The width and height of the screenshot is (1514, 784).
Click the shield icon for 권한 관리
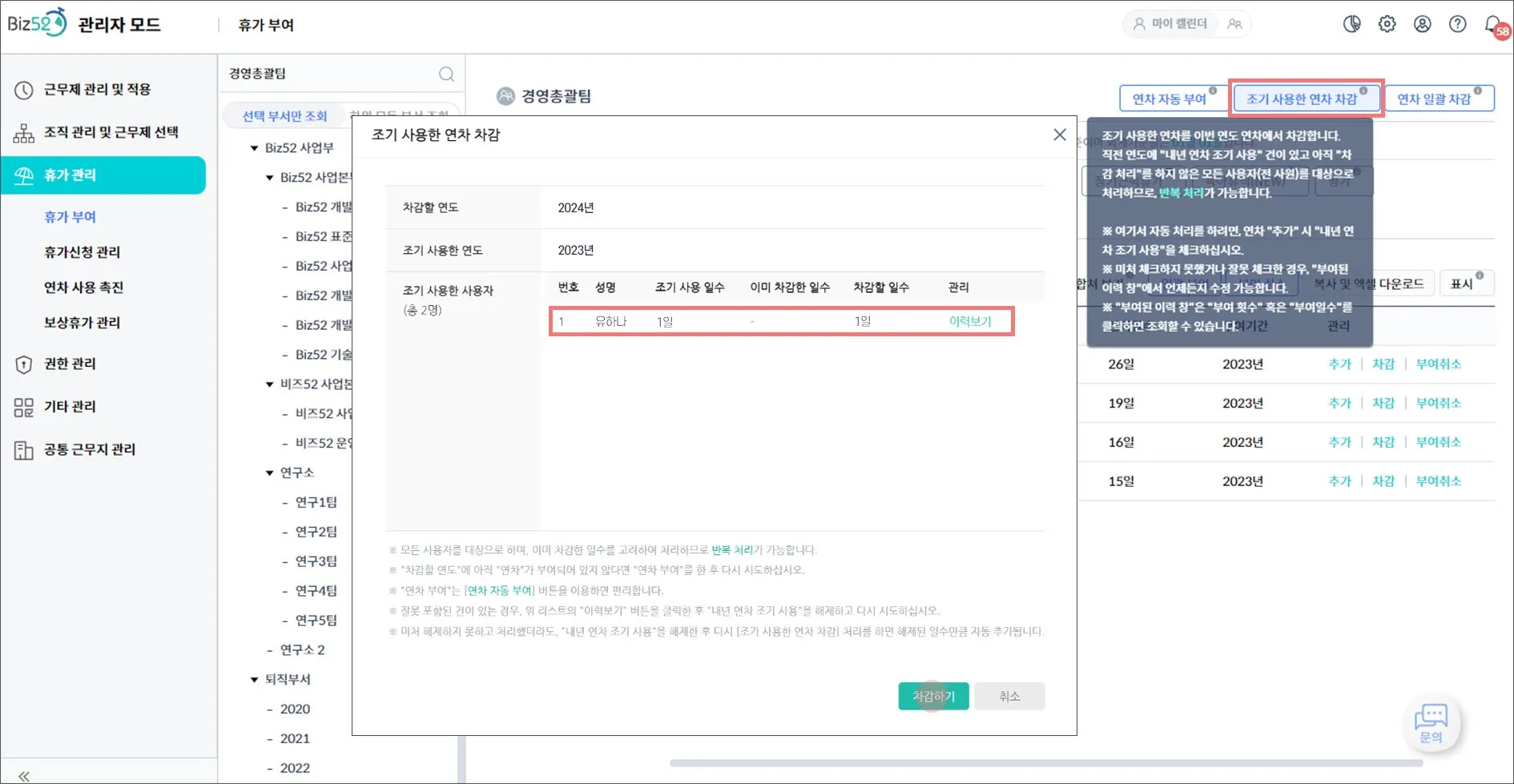click(x=23, y=364)
